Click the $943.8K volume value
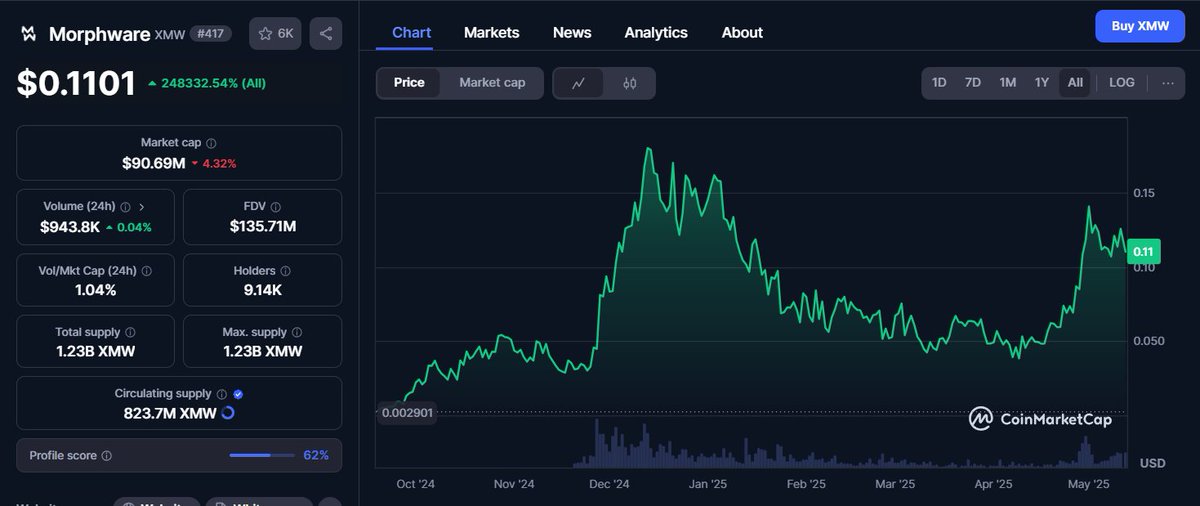This screenshot has width=1200, height=506. point(70,227)
